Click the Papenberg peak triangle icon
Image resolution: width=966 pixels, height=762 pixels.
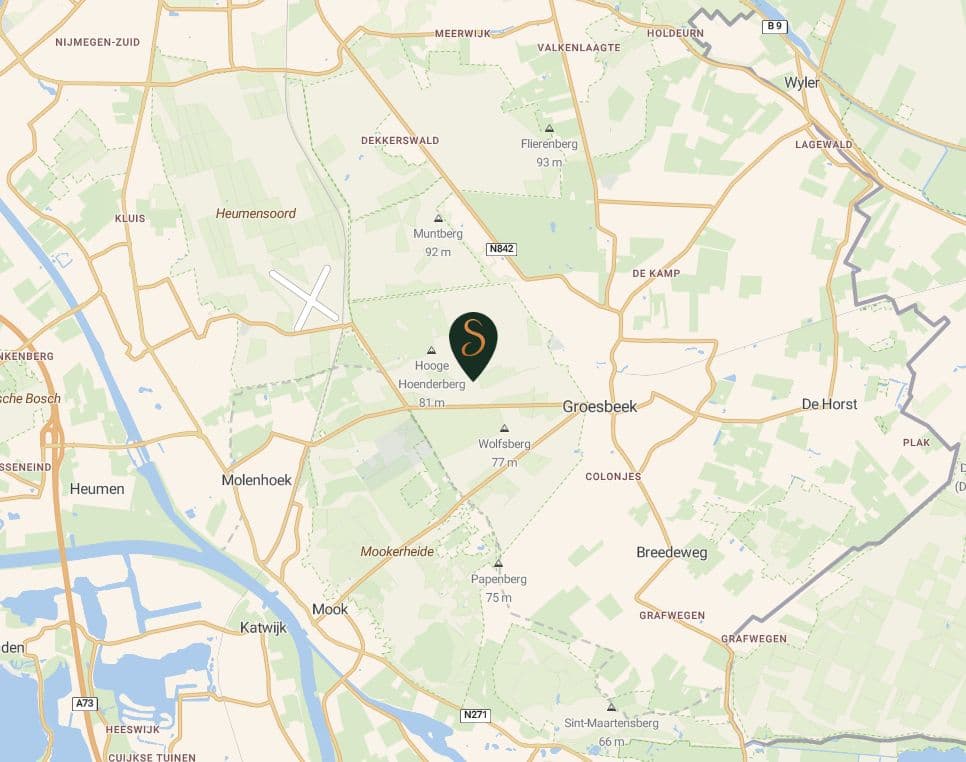coord(498,563)
